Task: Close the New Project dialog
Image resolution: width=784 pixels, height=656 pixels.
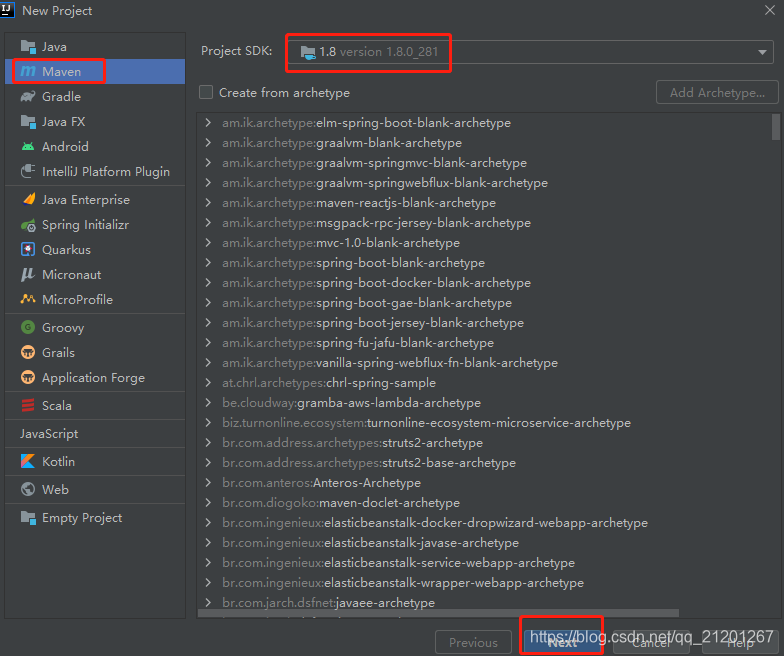Action: (770, 10)
